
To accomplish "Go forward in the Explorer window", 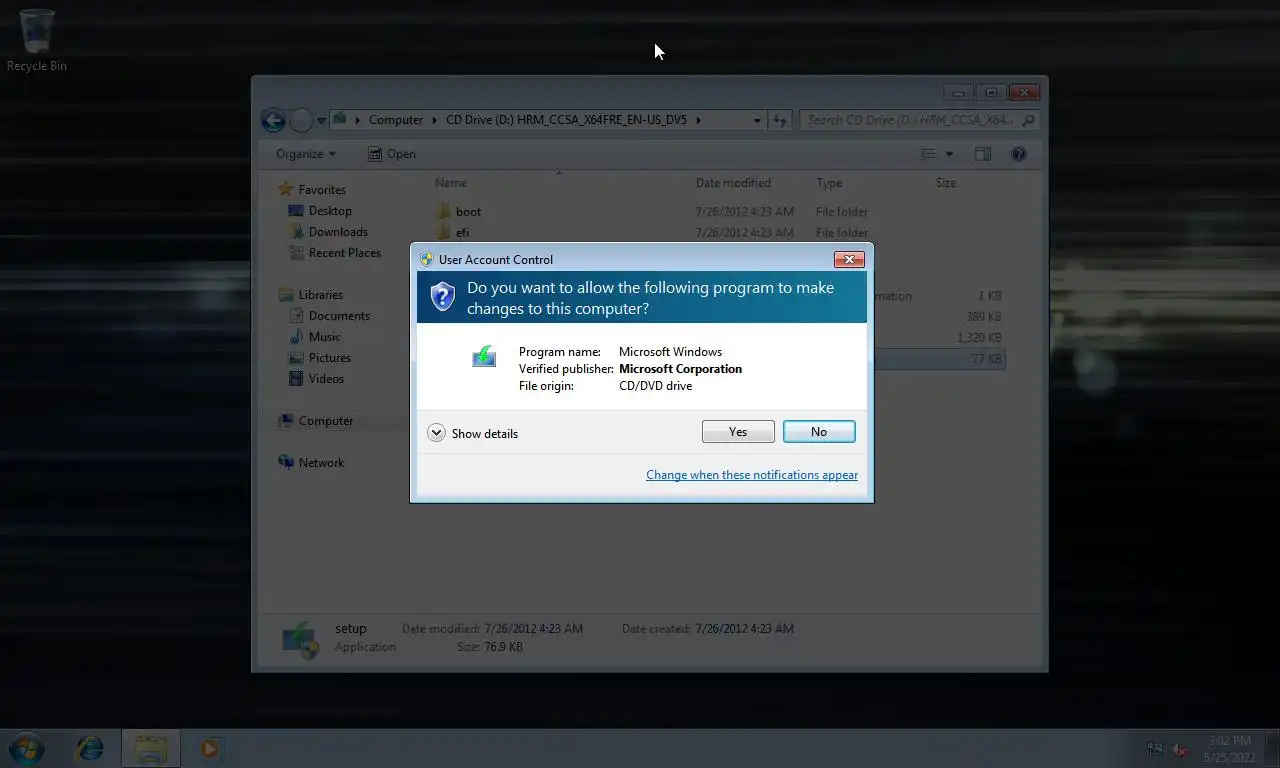I will click(x=301, y=120).
